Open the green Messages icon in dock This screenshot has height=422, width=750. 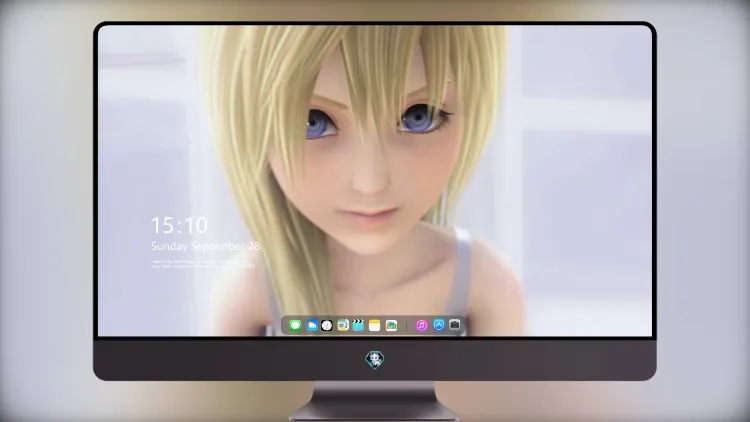coord(295,326)
